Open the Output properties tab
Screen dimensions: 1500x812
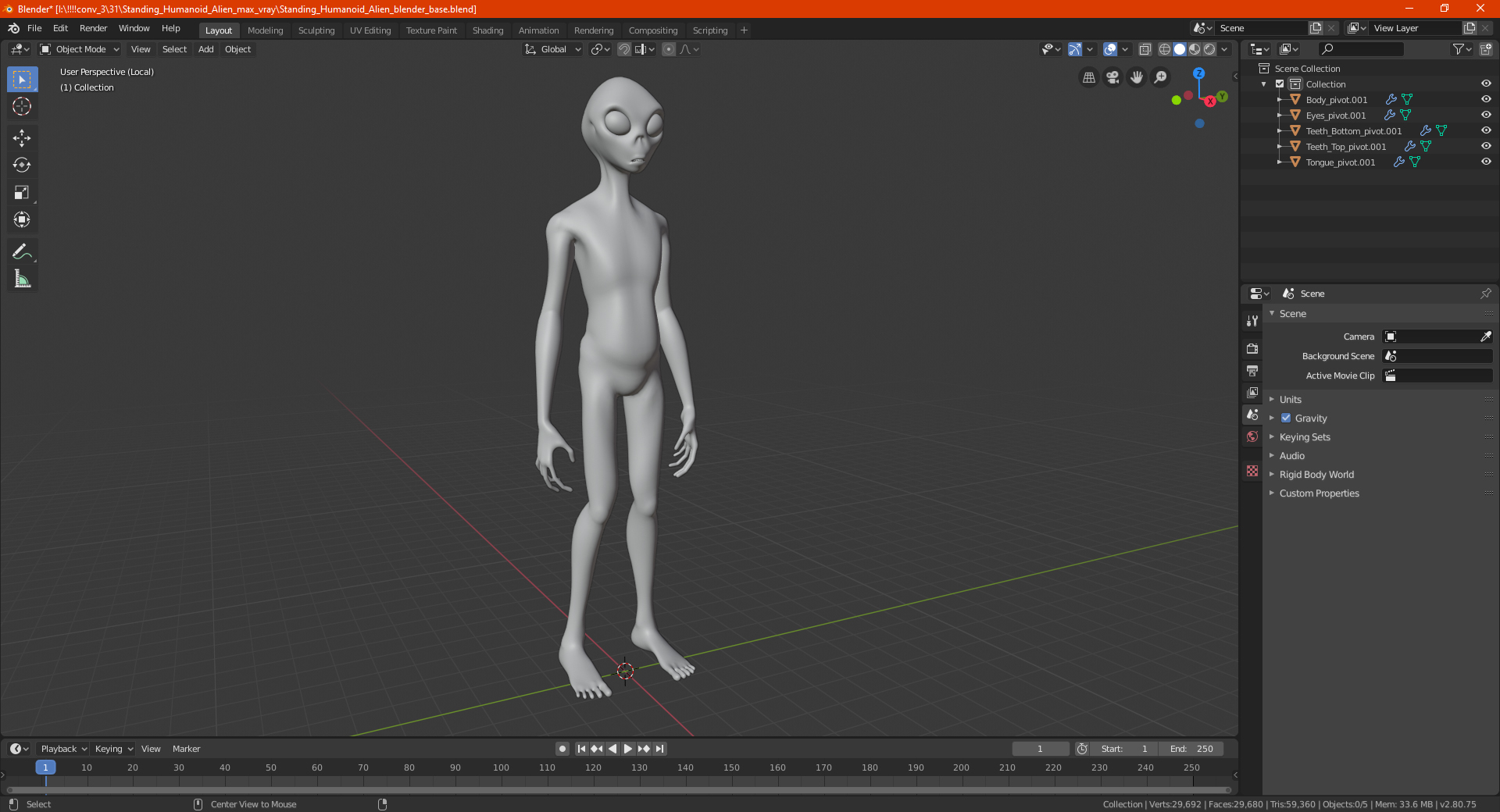[1252, 370]
